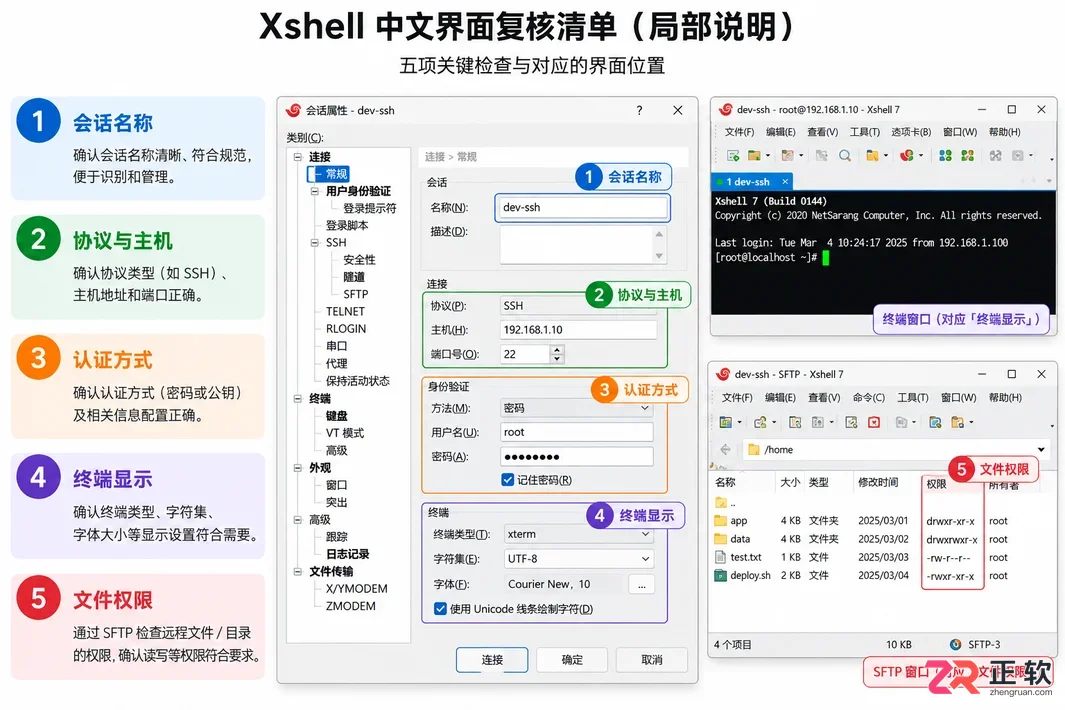
Task: Click the '...' font browse button
Action: [642, 584]
